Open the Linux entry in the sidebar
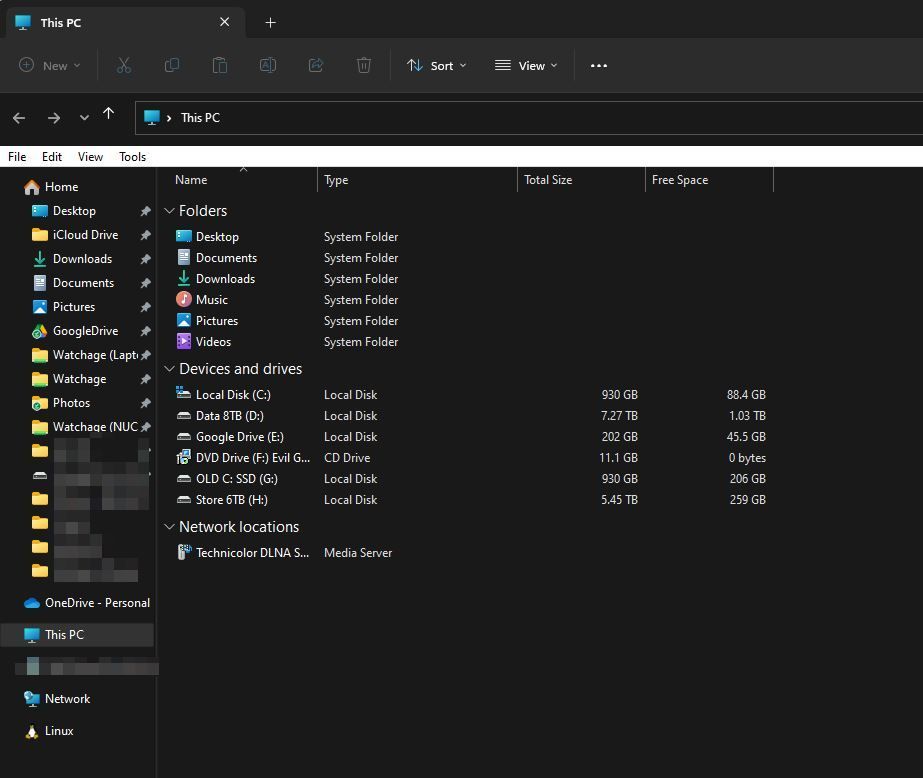The width and height of the screenshot is (923, 778). [58, 730]
